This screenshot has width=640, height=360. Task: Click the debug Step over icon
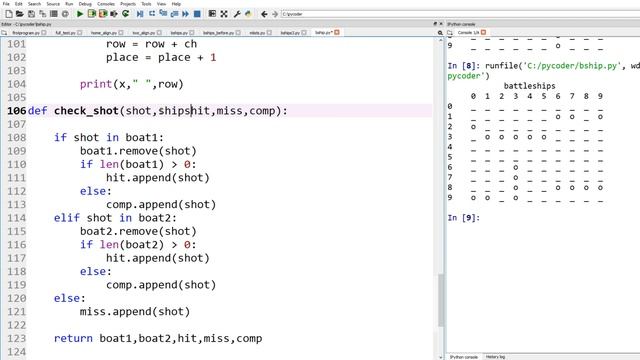[x=152, y=14]
